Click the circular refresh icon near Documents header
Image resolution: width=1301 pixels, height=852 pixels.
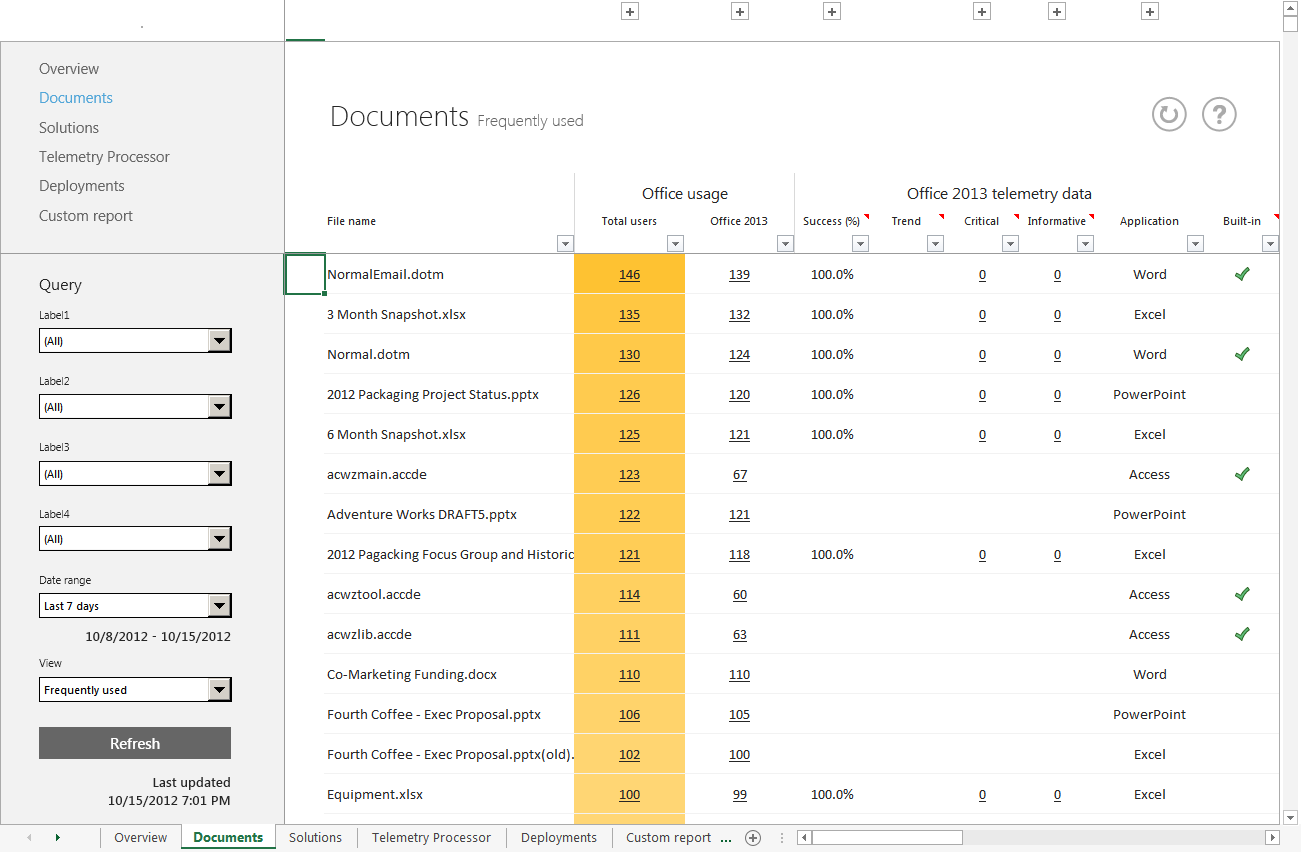[x=1168, y=114]
